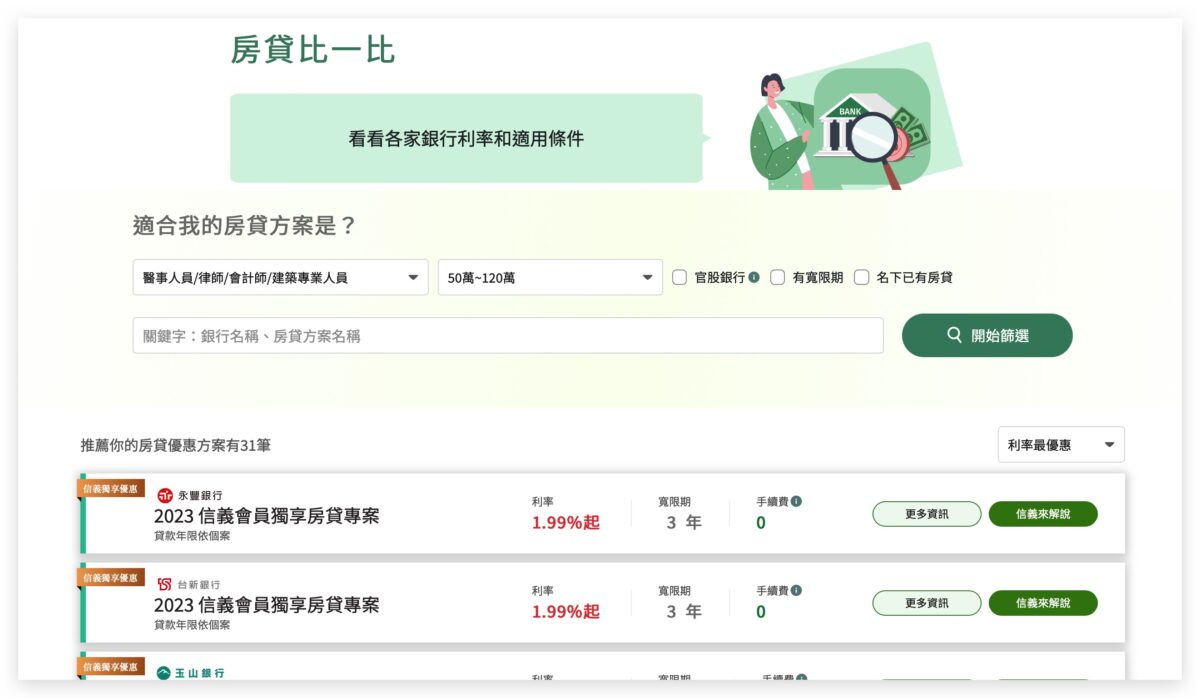The width and height of the screenshot is (1200, 698).
Task: Click 貸款年限依個案 under 永豐銀行 plan
Action: click(x=192, y=536)
